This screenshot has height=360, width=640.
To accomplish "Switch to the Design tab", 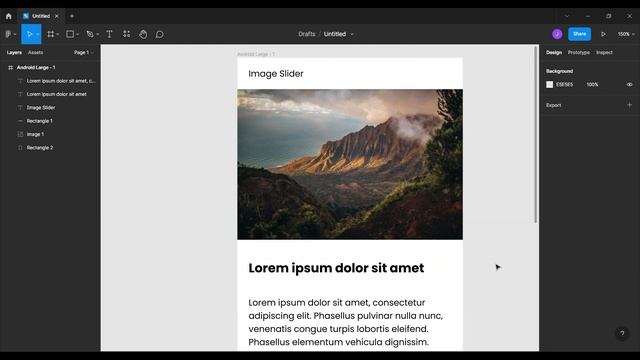I will coord(554,52).
